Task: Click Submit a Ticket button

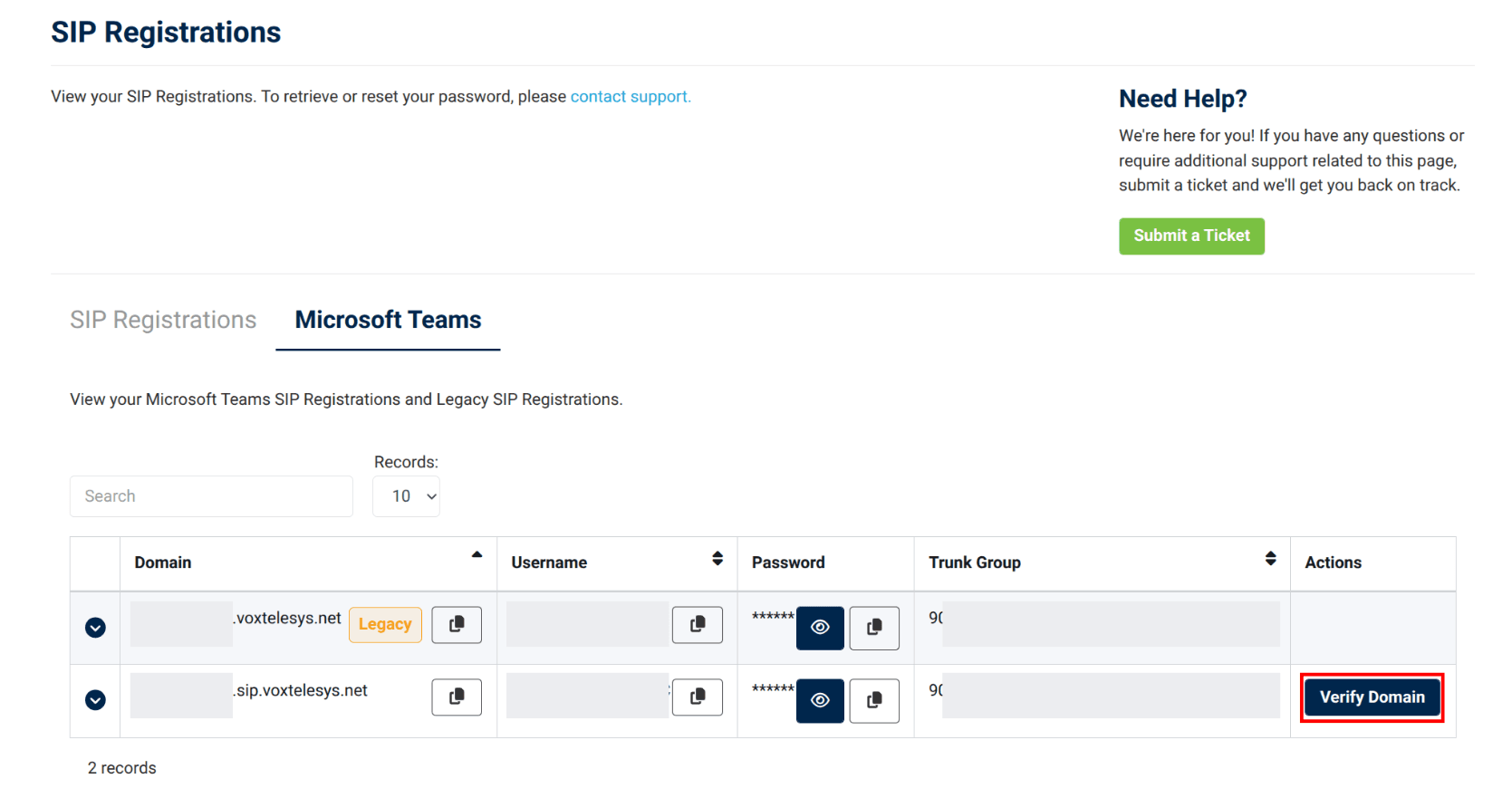Action: pos(1191,236)
